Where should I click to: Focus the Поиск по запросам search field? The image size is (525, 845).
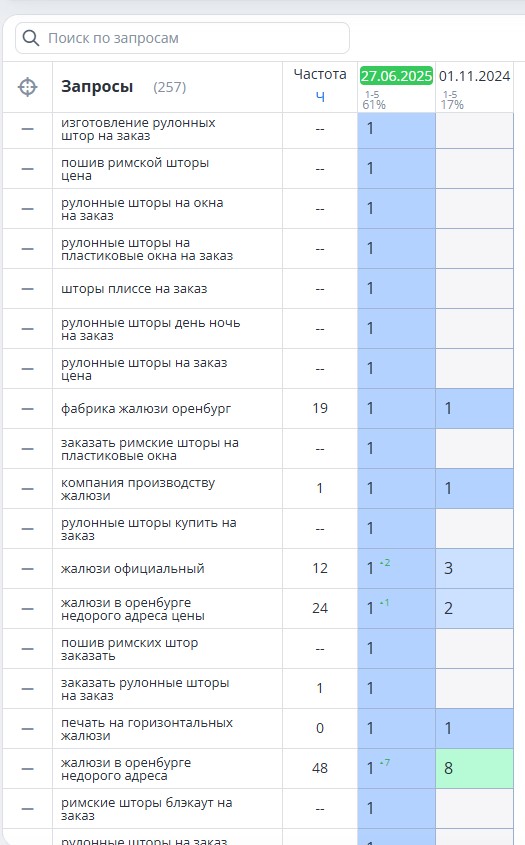pos(182,38)
